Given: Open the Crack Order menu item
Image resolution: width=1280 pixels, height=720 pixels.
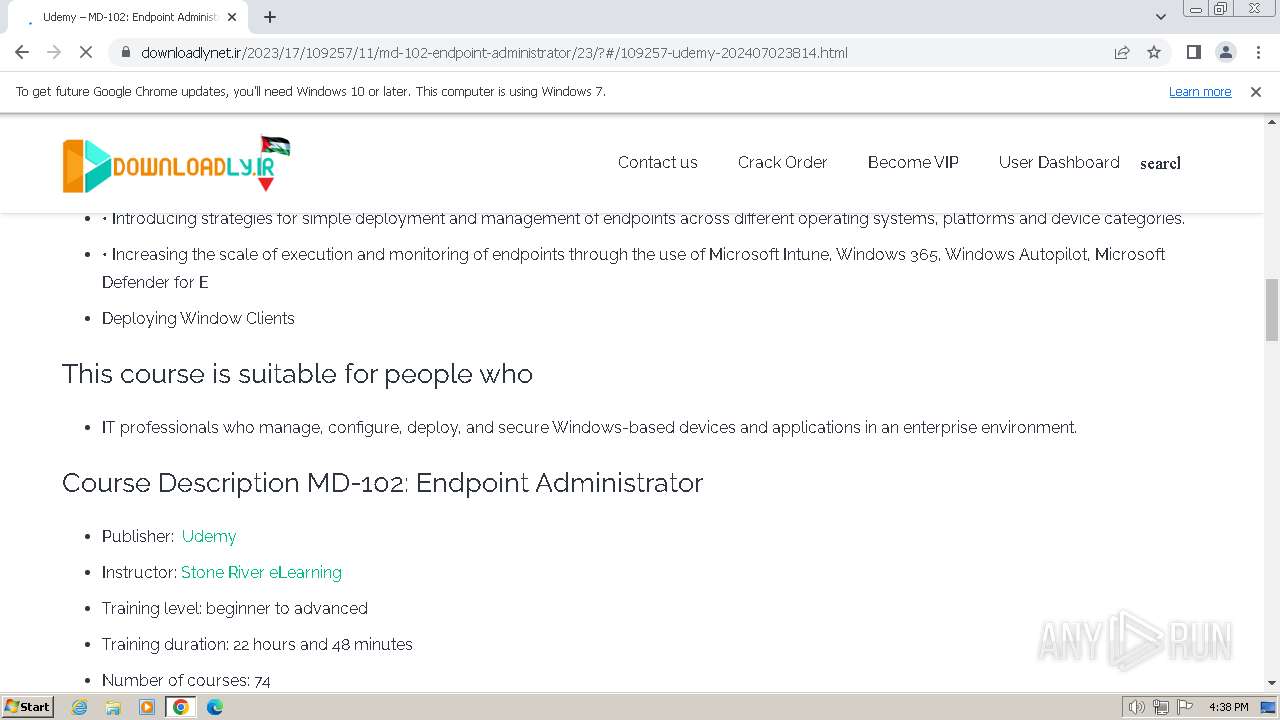Looking at the screenshot, I should click(782, 162).
